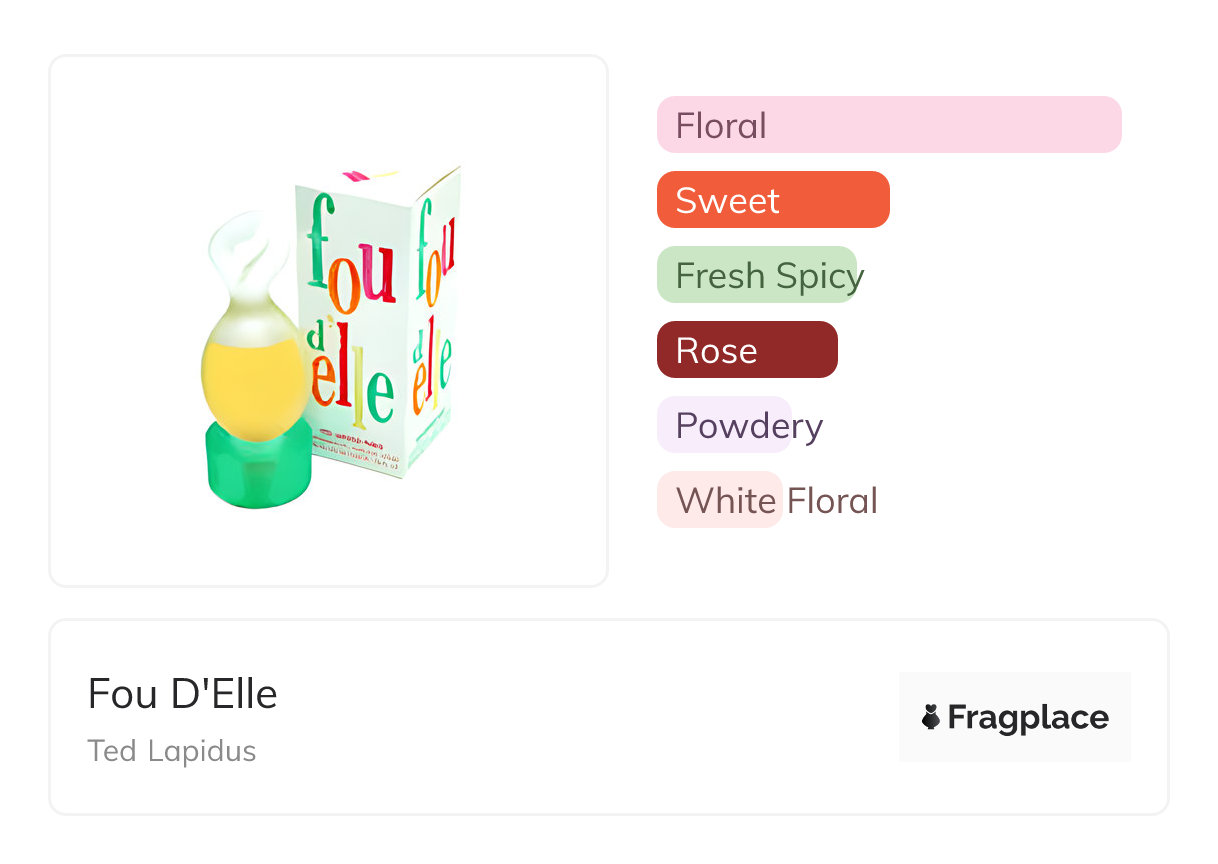
Task: Select the pink Floral accord bar
Action: click(x=888, y=125)
